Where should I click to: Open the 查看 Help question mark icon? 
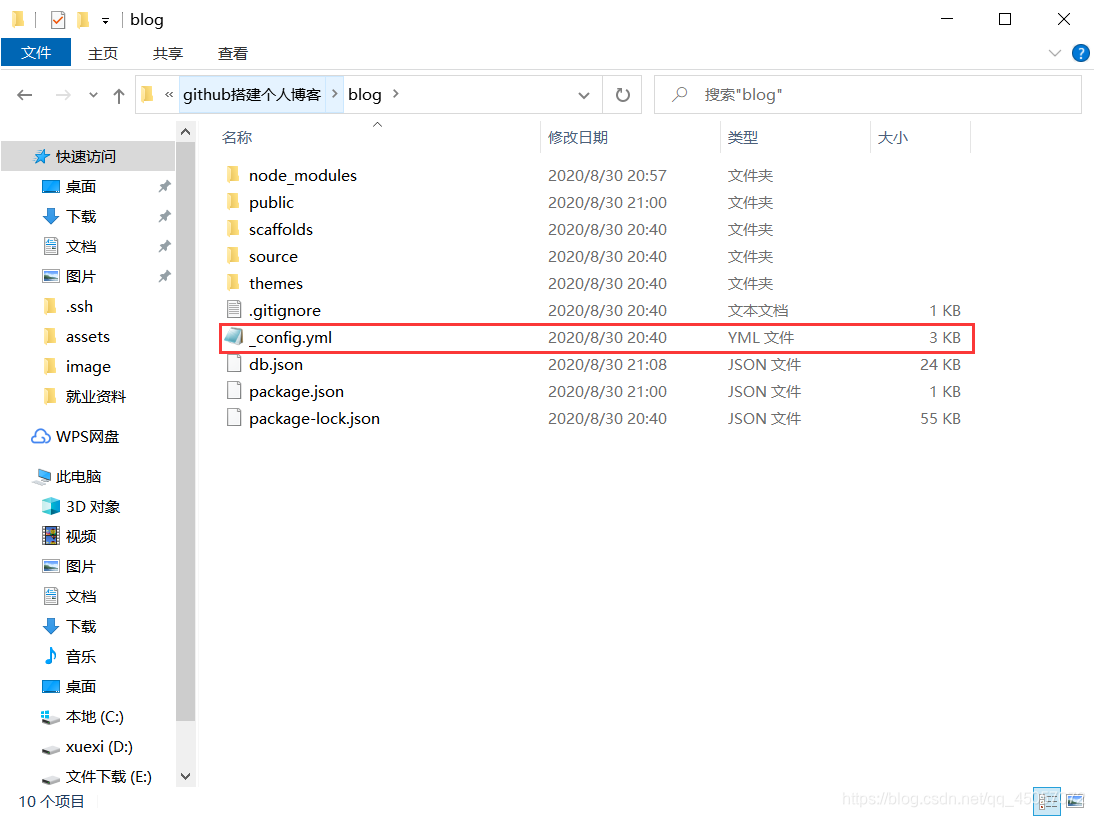click(1081, 53)
